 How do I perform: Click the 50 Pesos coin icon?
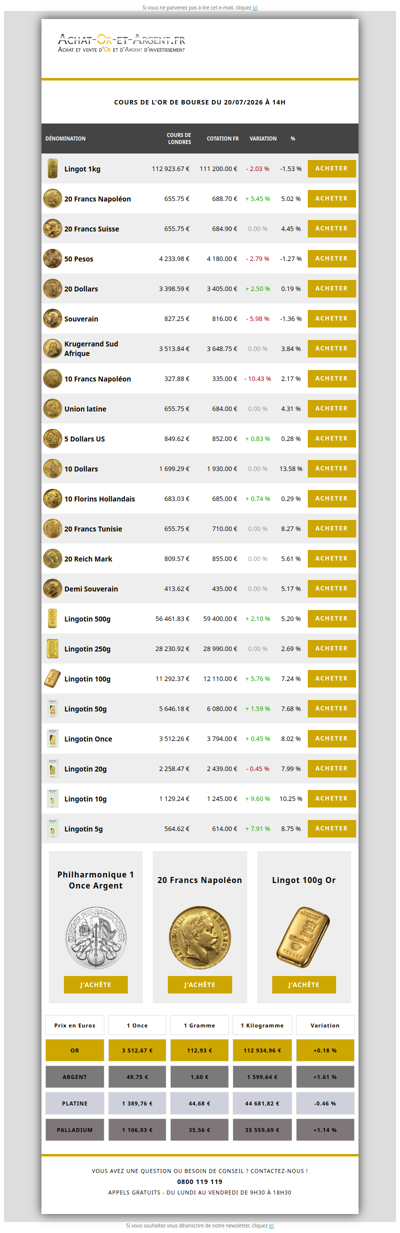coord(52,259)
